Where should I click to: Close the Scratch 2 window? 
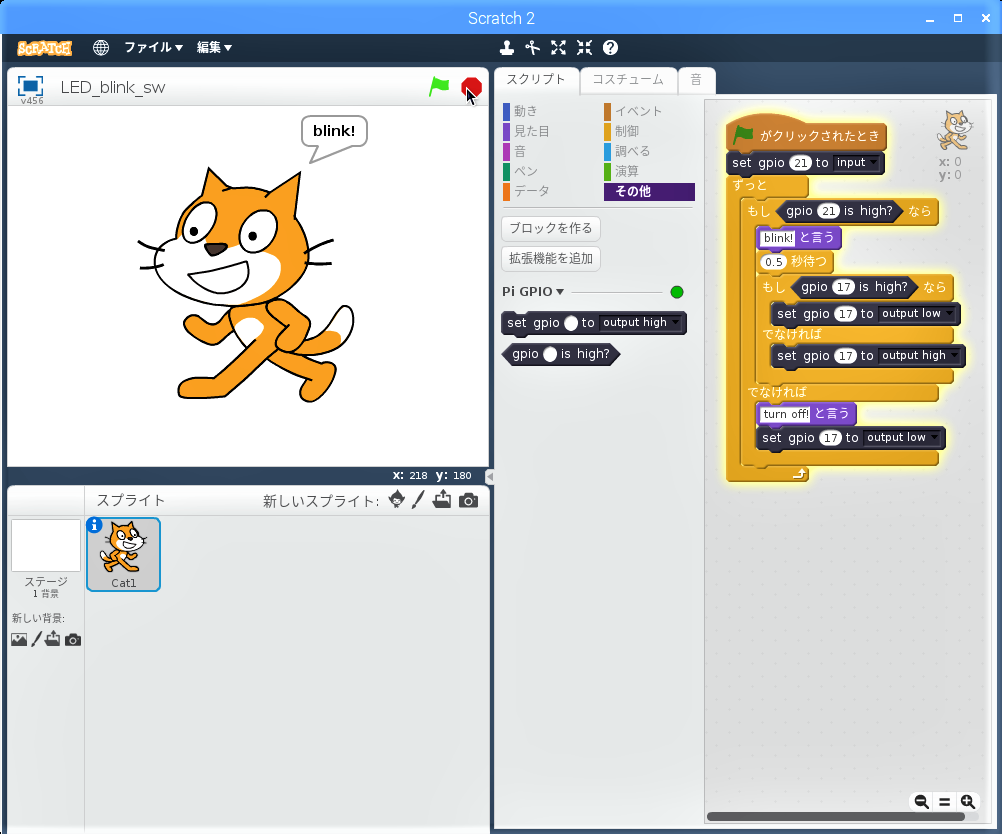(x=986, y=18)
